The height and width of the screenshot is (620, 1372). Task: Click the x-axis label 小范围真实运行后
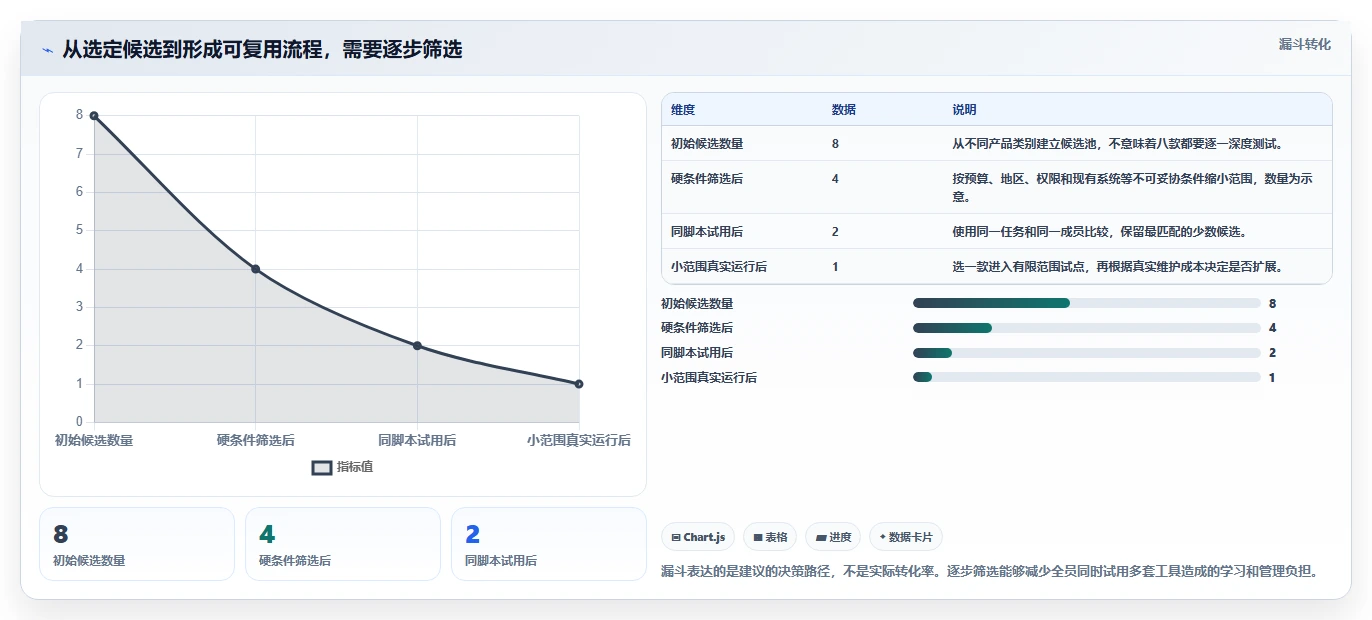579,440
